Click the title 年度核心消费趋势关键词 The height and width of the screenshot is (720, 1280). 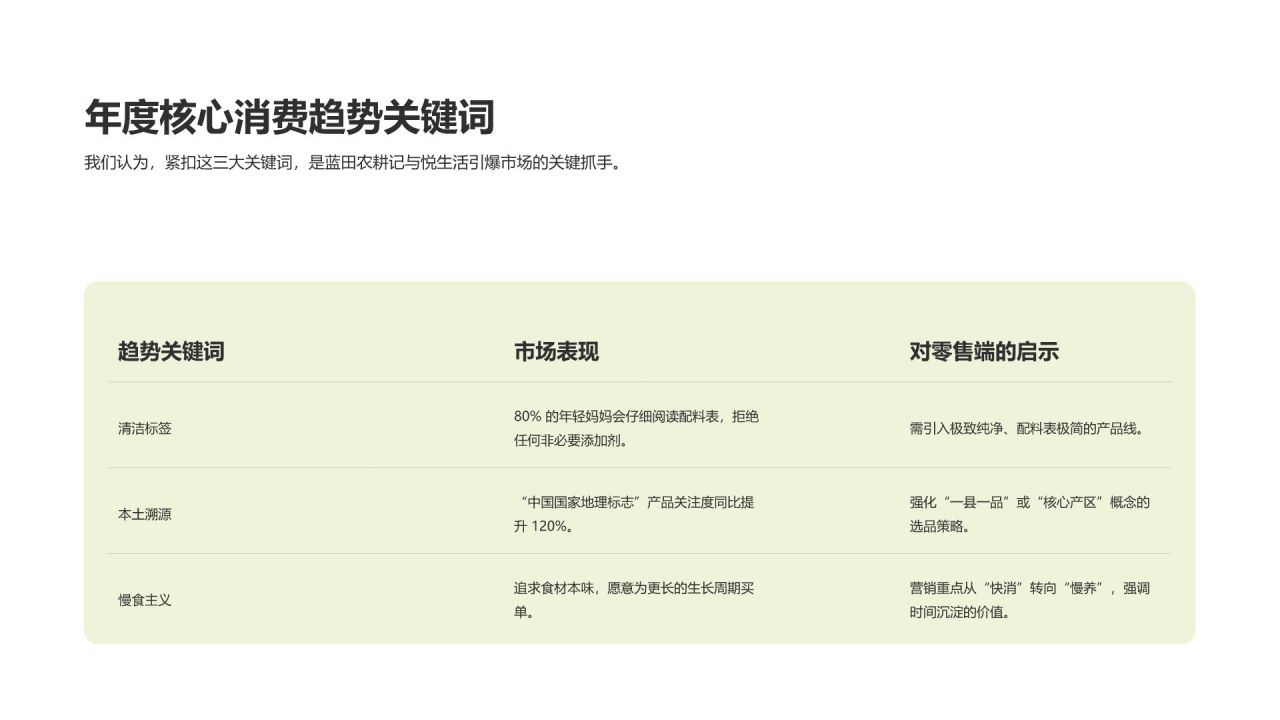coord(290,117)
